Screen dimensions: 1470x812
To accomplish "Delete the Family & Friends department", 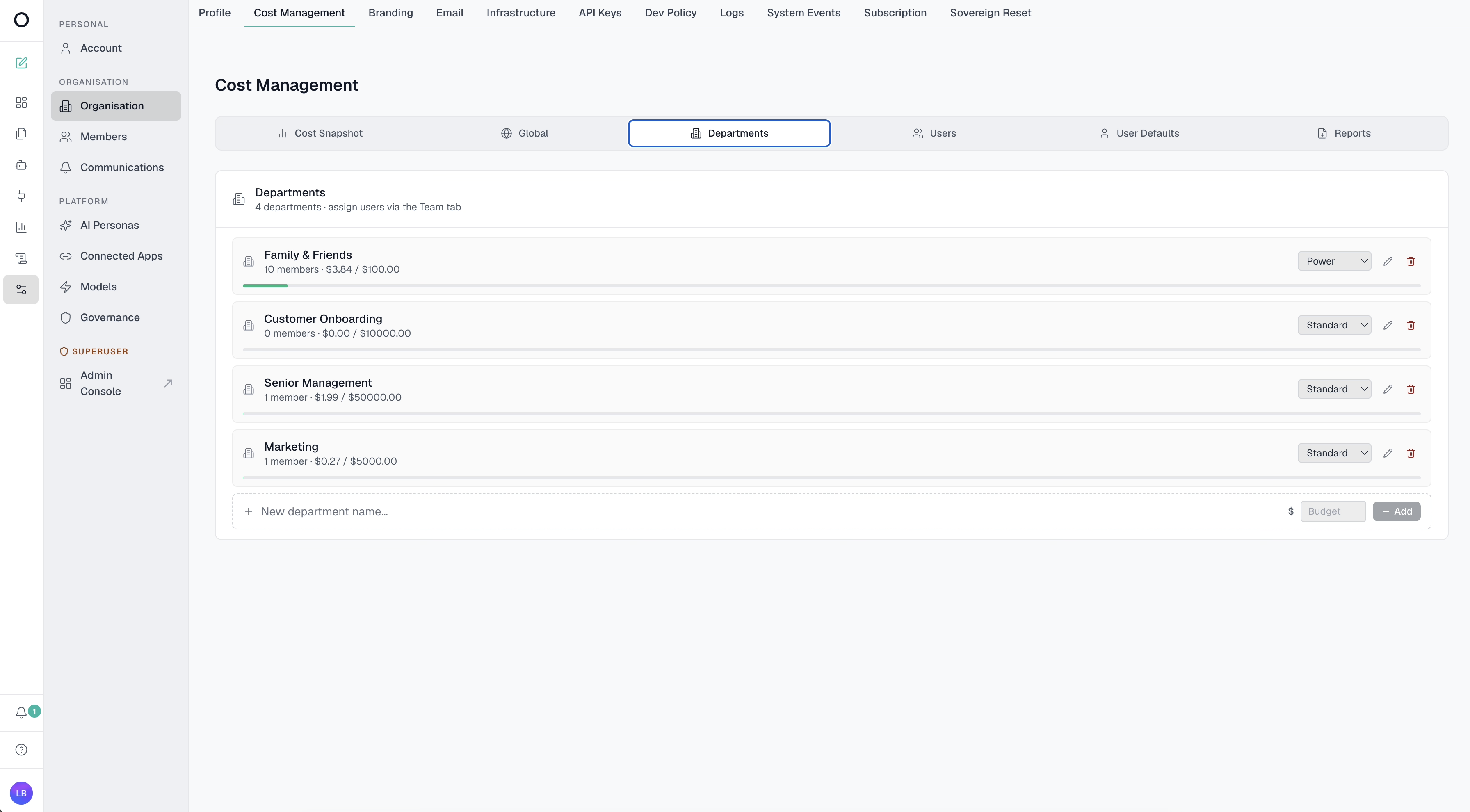I will tap(1411, 261).
